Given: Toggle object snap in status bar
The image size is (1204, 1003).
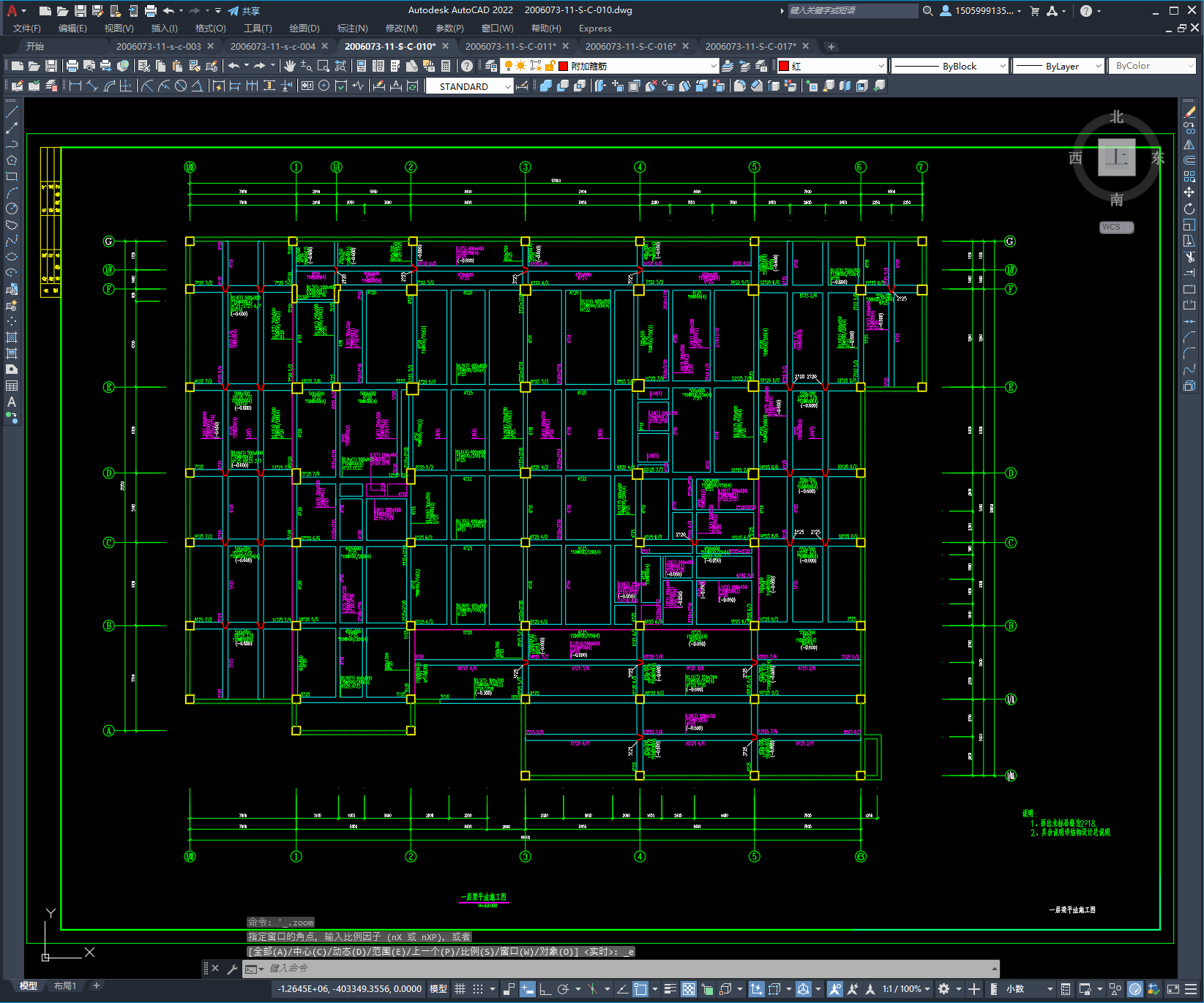Looking at the screenshot, I should pos(640,989).
